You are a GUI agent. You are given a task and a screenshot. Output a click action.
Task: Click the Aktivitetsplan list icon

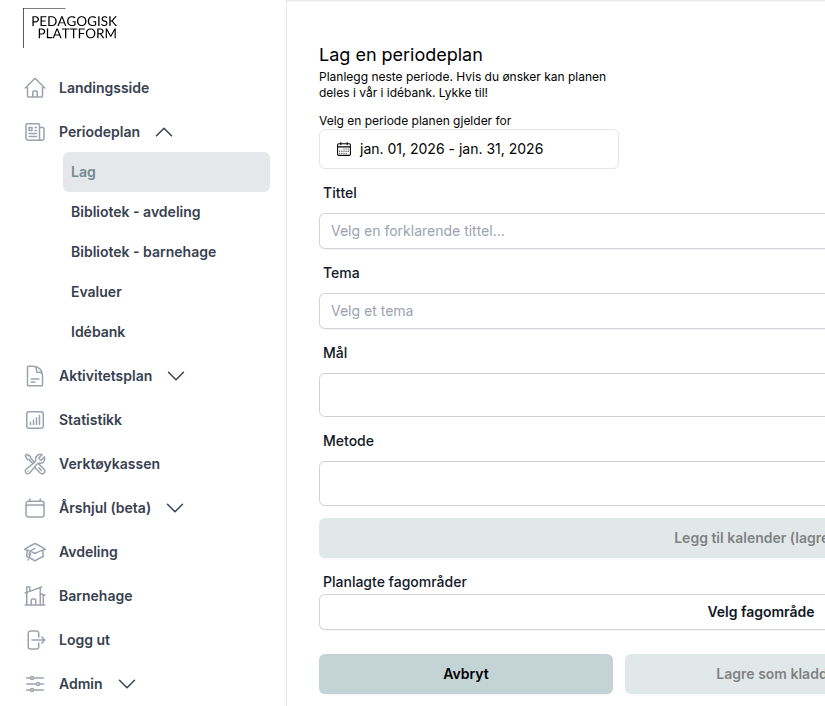[35, 376]
